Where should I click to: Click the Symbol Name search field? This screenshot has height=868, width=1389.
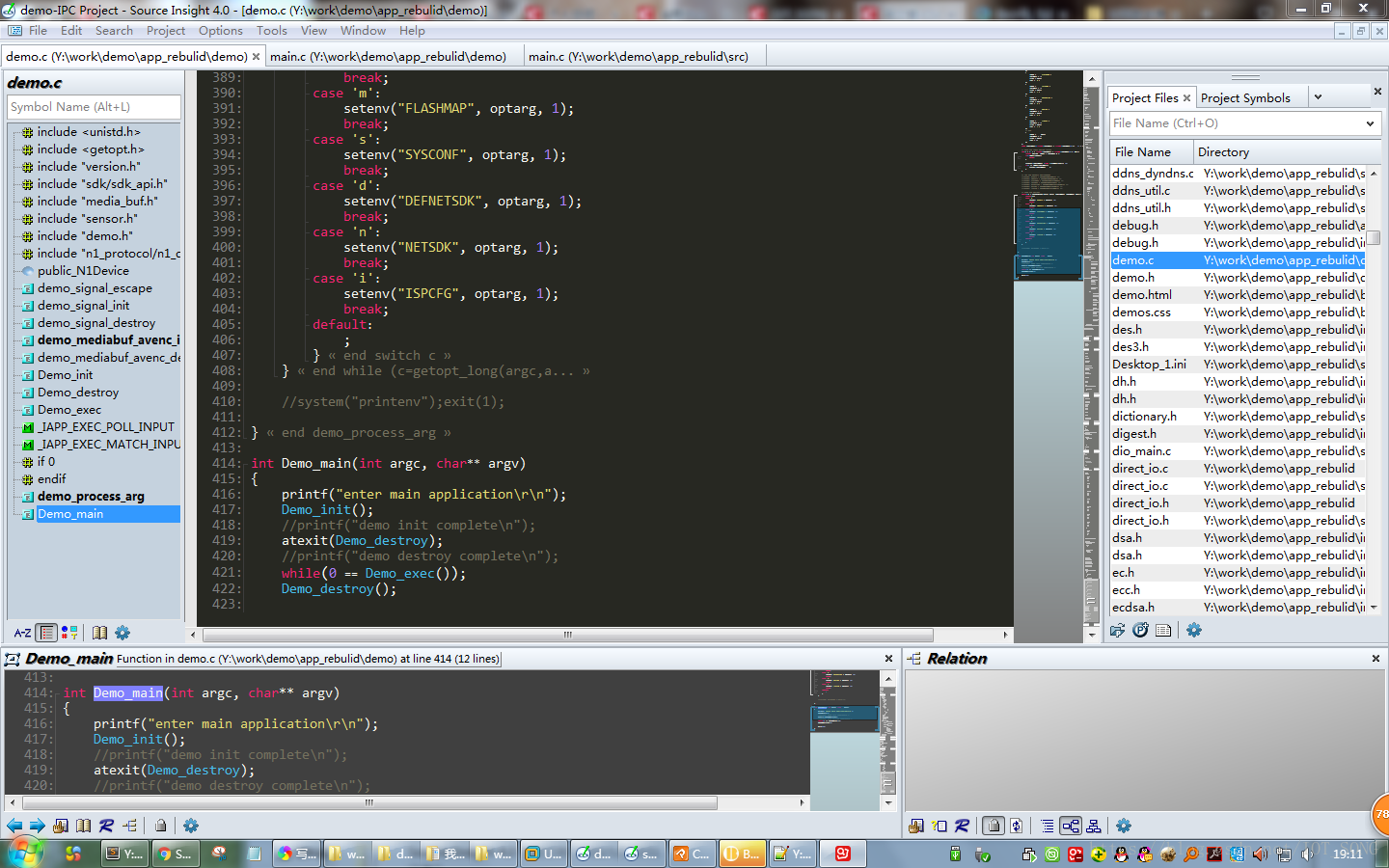click(x=94, y=107)
